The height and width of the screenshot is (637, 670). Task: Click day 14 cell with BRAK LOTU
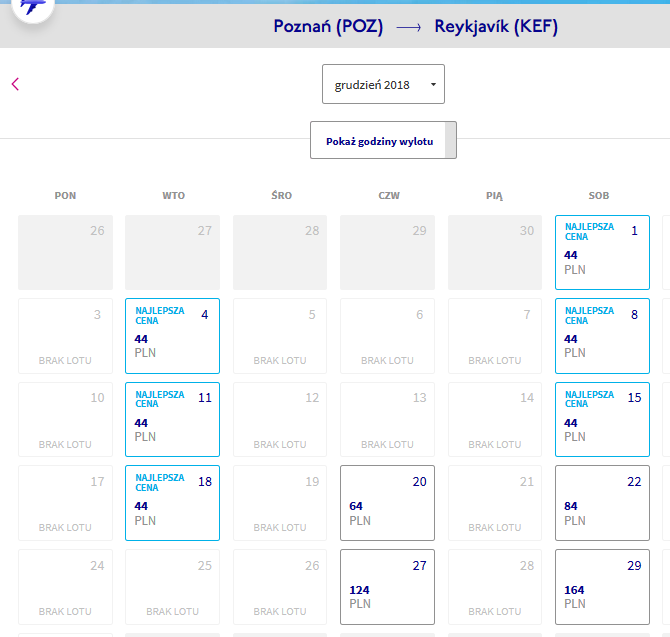click(x=495, y=420)
